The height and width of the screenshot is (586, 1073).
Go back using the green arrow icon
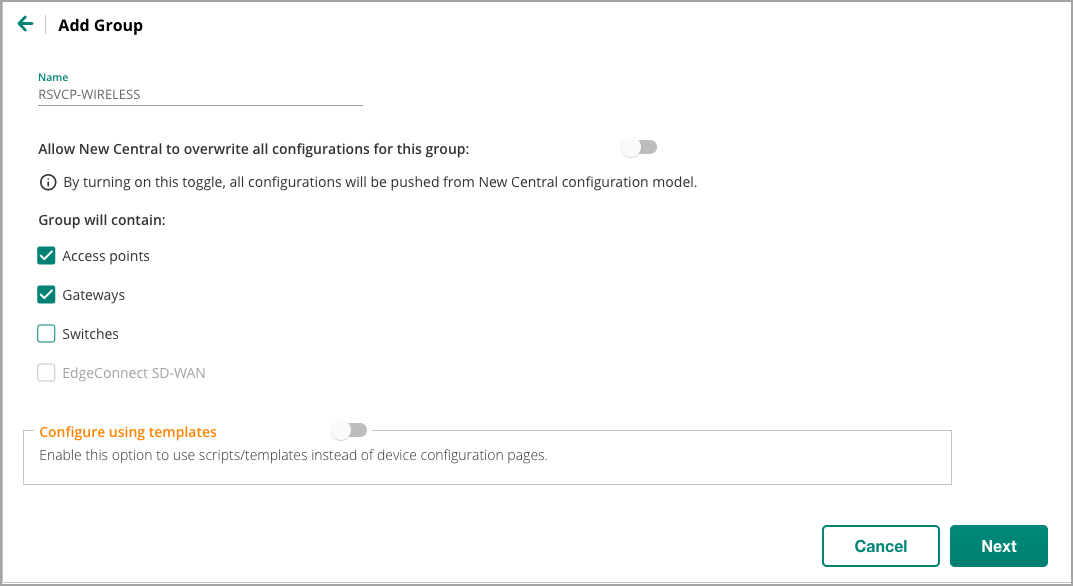[x=25, y=24]
